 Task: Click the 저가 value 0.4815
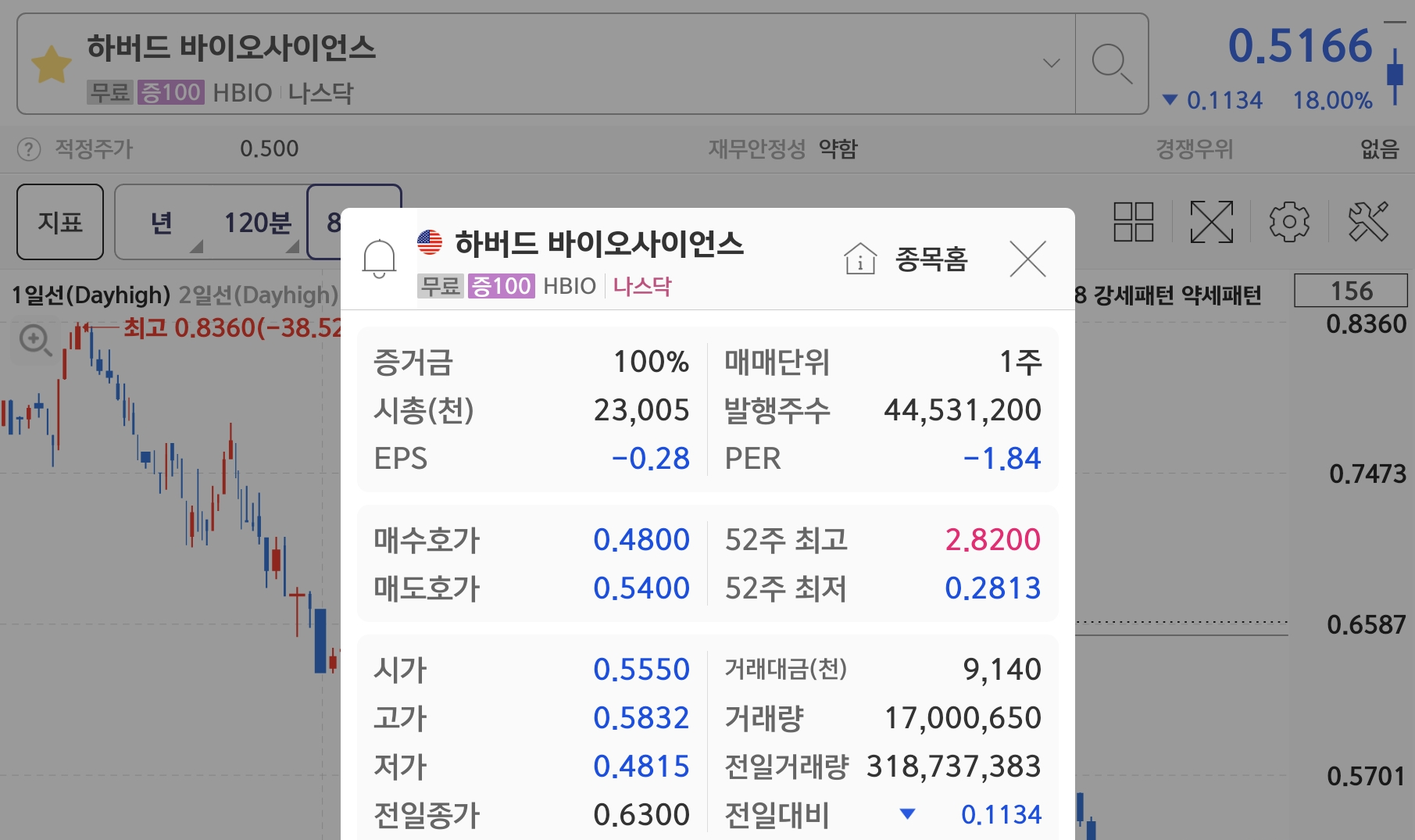tap(641, 767)
